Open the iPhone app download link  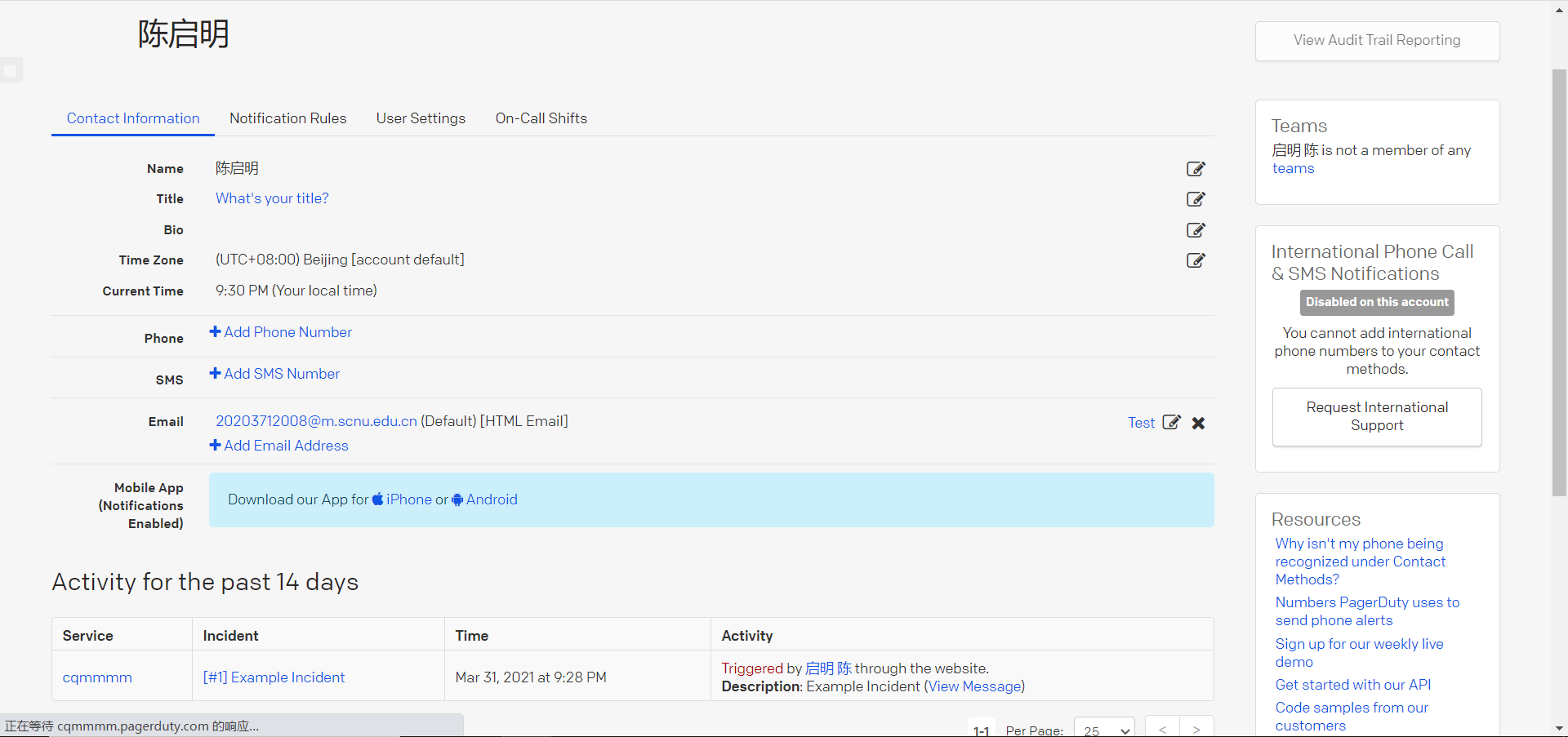(x=409, y=499)
